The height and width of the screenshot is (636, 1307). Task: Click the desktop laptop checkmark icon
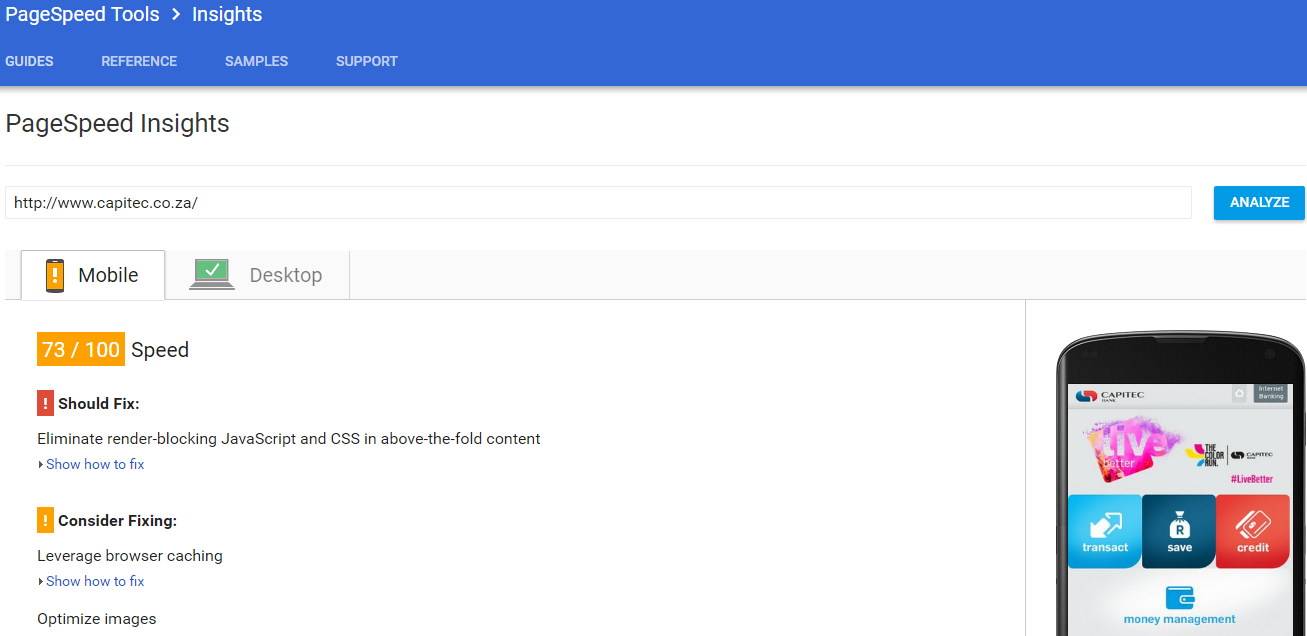tap(212, 274)
